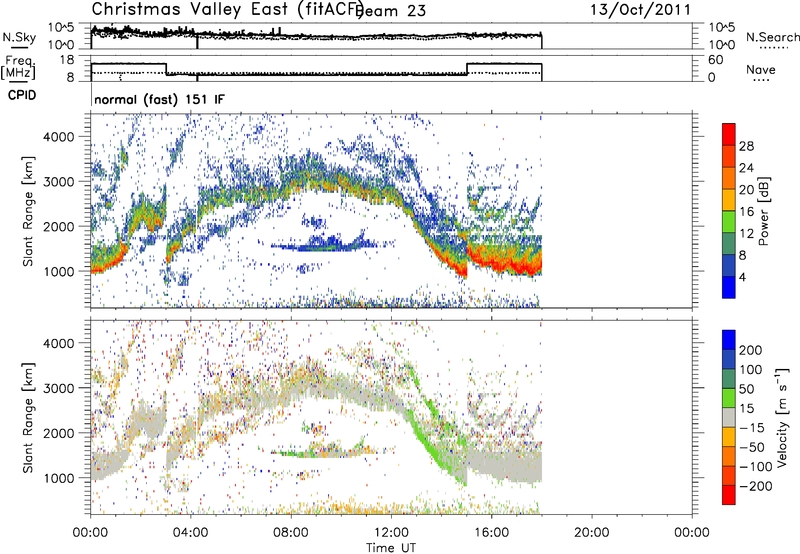
Task: Click the 'N.Sky' legend label
Action: pyautogui.click(x=19, y=37)
